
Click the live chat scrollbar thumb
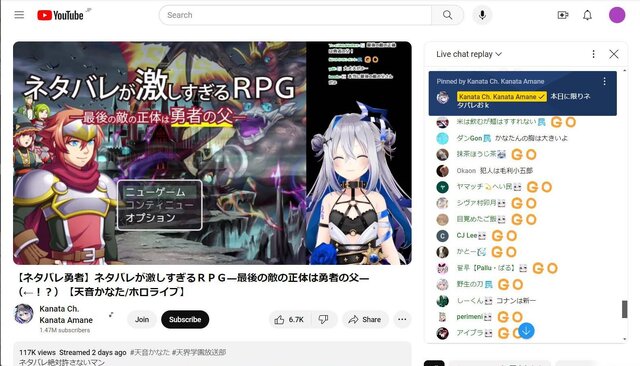coord(624,309)
